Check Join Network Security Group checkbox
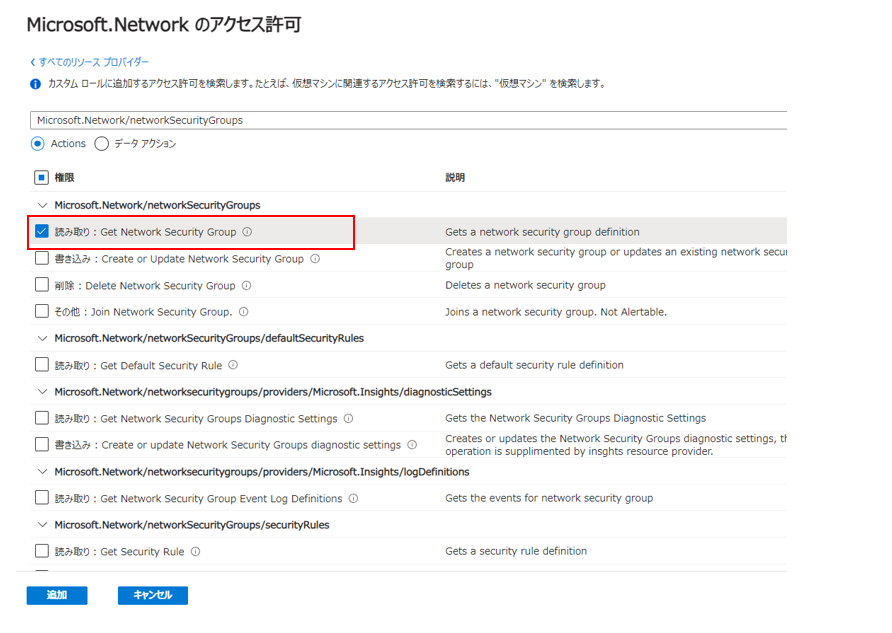The height and width of the screenshot is (633, 892). [42, 311]
